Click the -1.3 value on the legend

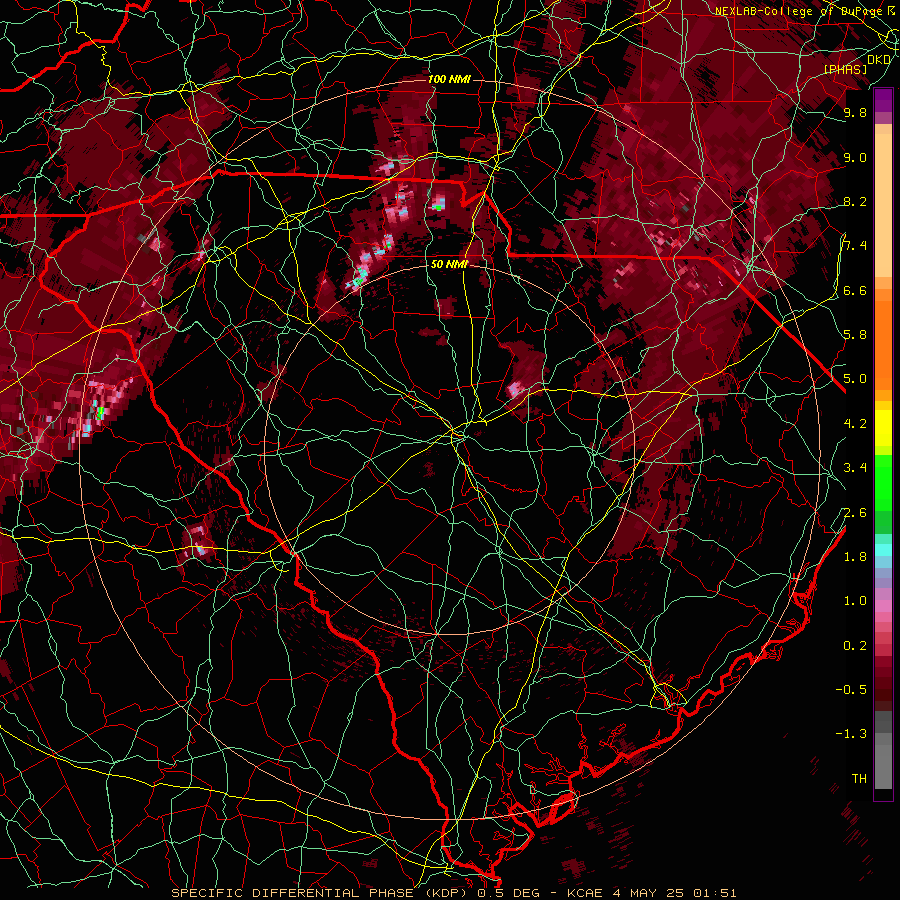852,734
